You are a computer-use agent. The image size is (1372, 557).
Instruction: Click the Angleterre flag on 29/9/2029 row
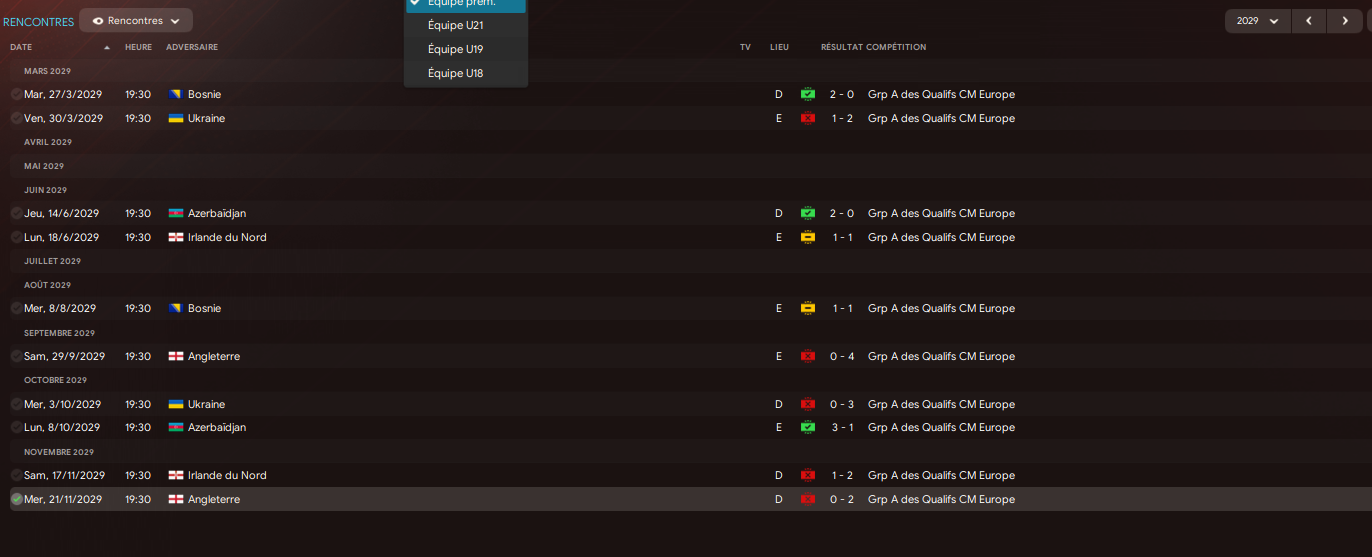tap(175, 356)
